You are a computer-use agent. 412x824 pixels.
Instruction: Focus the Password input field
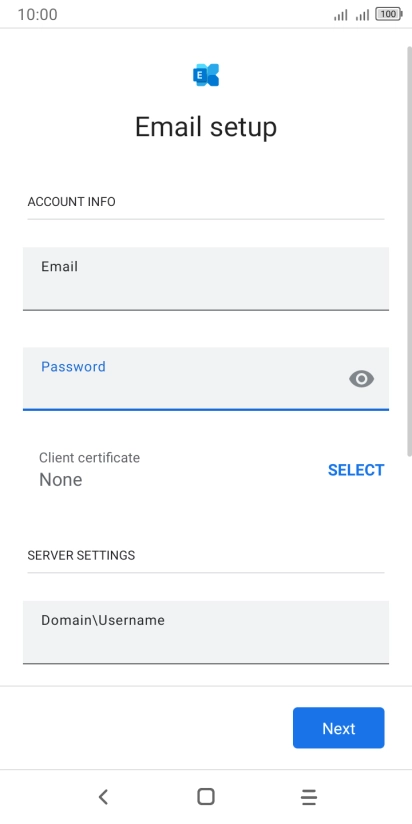[x=206, y=379]
